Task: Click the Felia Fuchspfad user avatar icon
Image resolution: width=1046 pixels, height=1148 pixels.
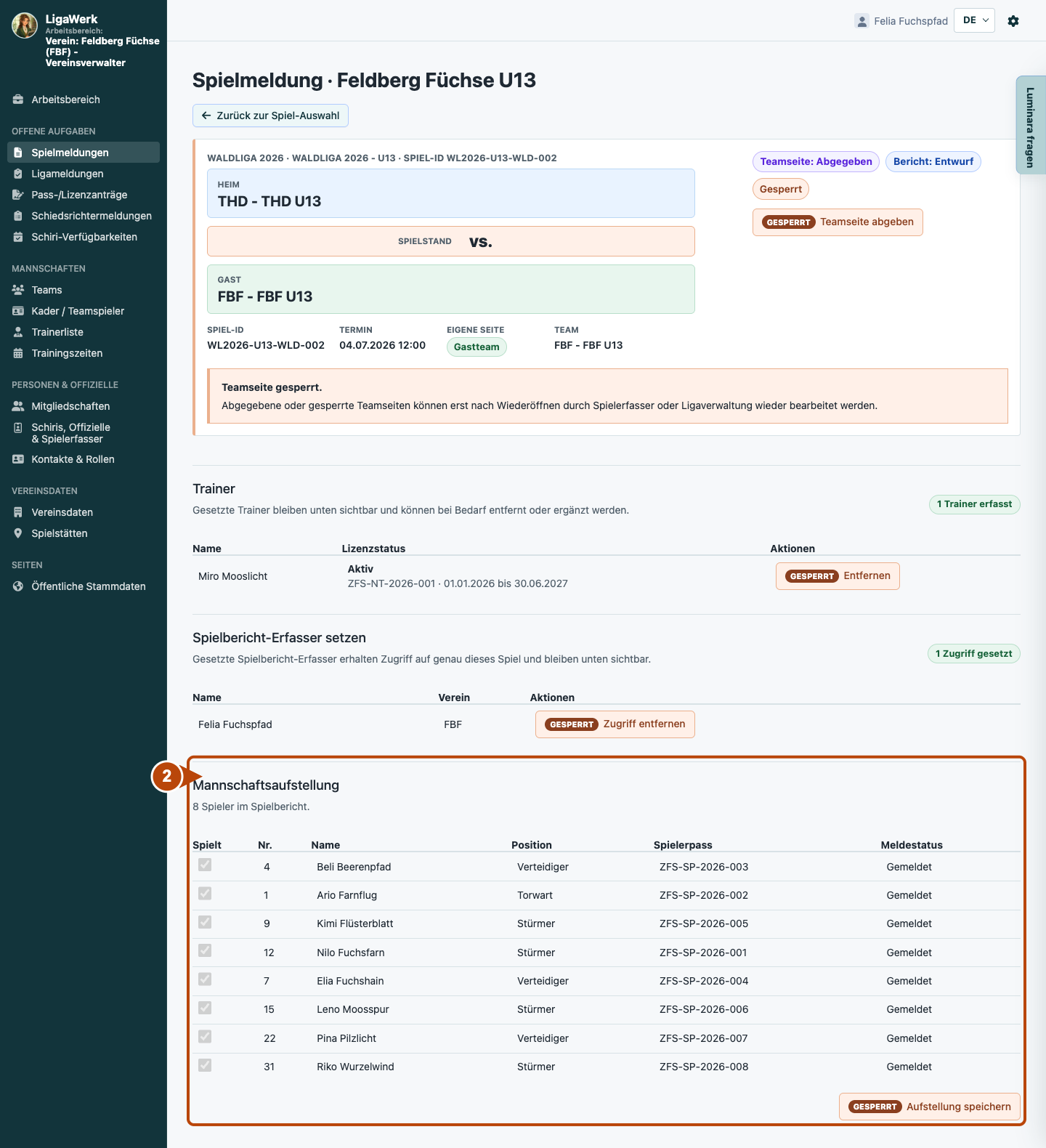Action: 862,21
